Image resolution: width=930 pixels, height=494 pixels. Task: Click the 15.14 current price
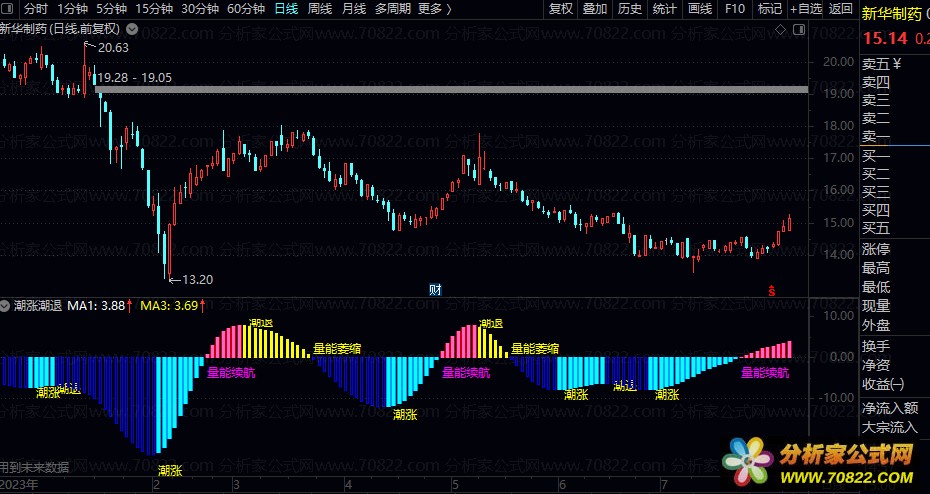(x=885, y=39)
